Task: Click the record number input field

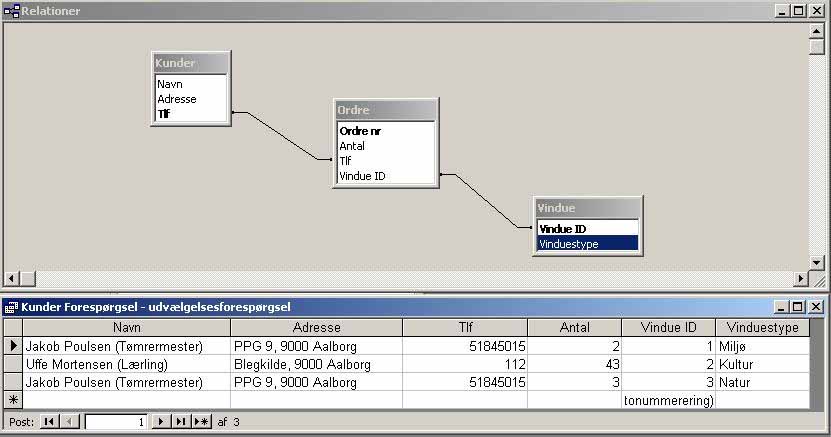Action: 115,422
